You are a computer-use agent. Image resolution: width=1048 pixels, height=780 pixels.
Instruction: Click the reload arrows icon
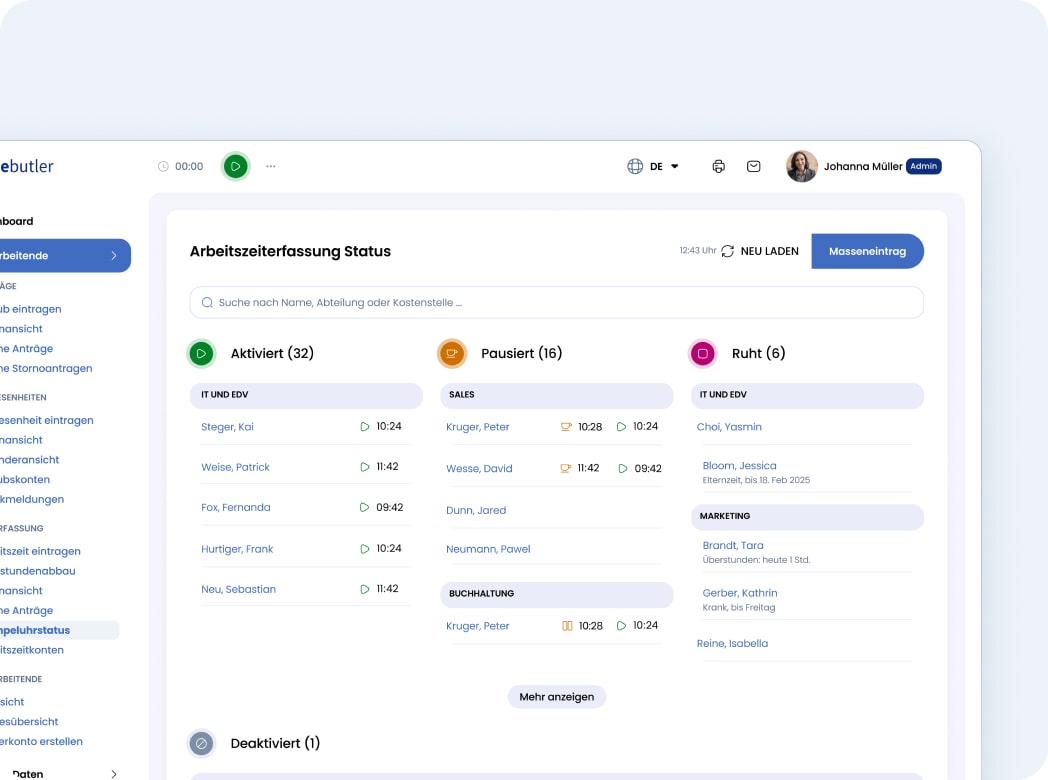[x=728, y=251]
